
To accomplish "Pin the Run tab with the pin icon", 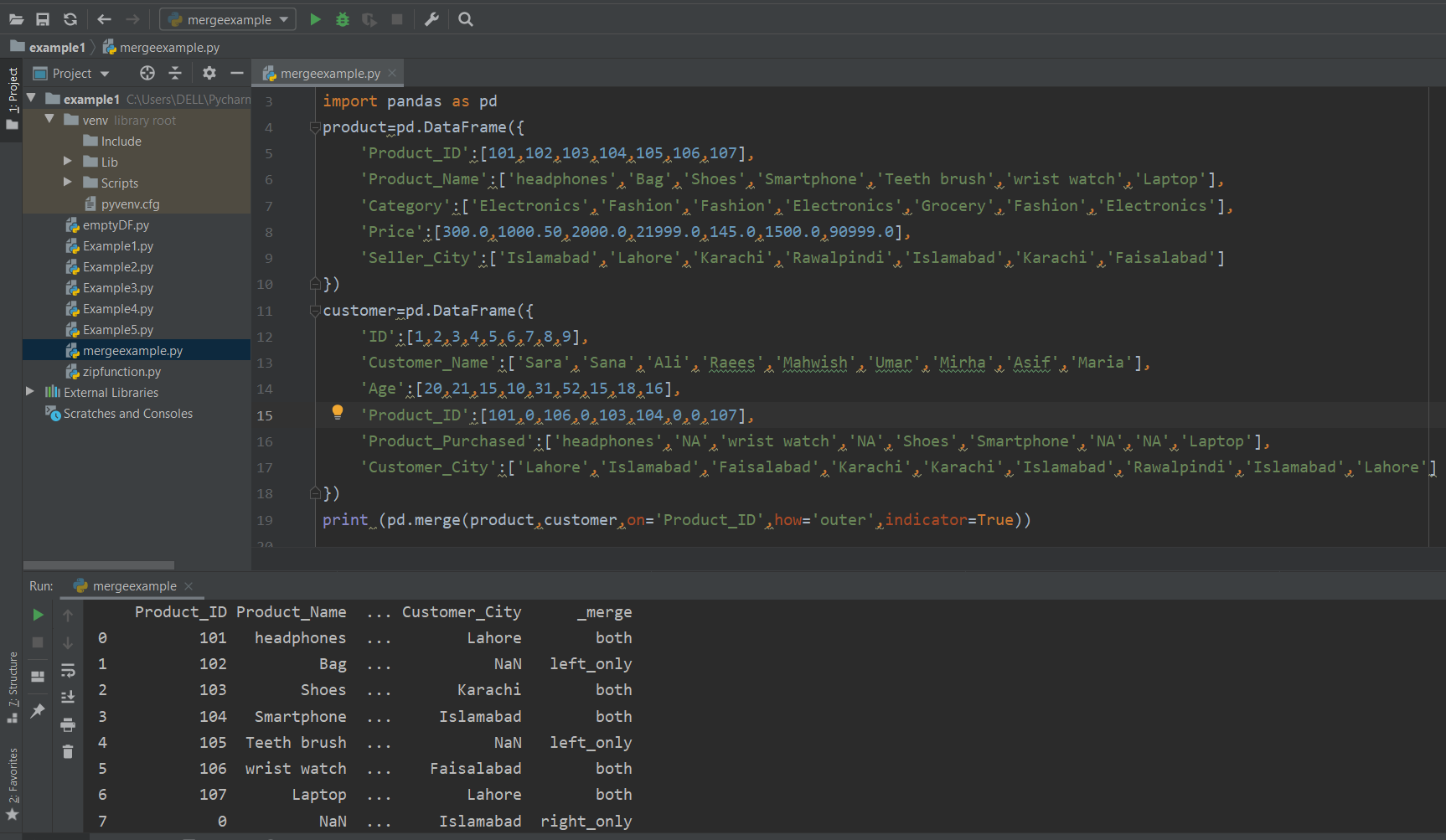I will 38,710.
